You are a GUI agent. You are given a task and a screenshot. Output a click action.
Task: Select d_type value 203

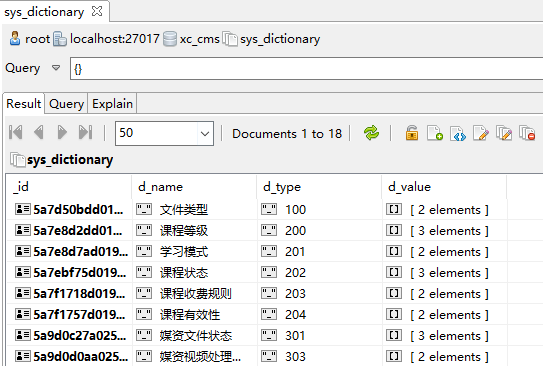[x=295, y=293]
